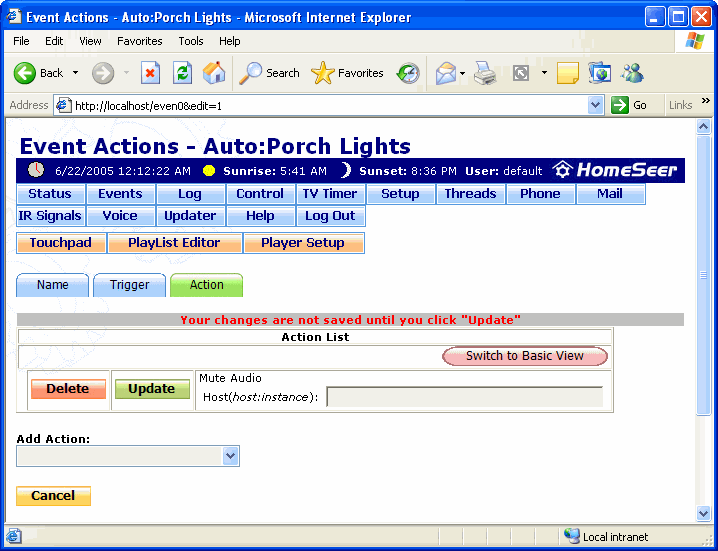Image resolution: width=718 pixels, height=551 pixels.
Task: Open the IR Signals page
Action: (50, 216)
